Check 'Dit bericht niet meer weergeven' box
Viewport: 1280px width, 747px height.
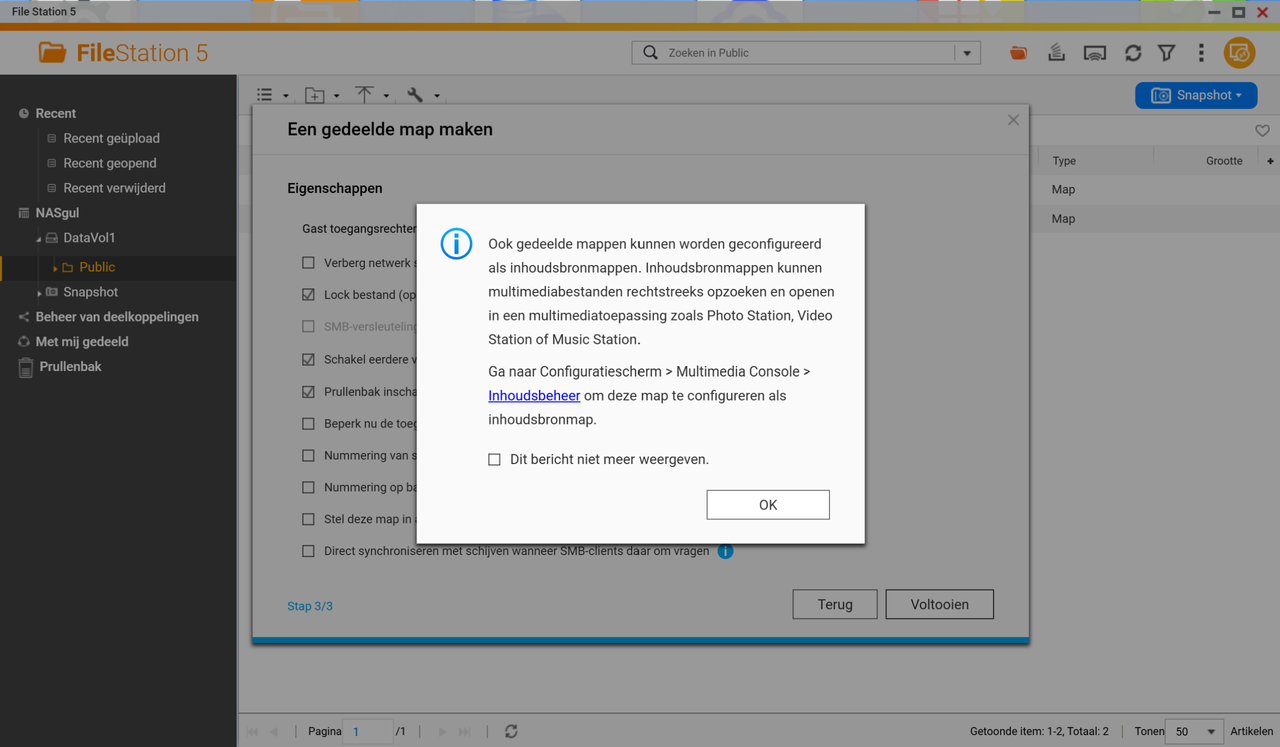coord(494,460)
